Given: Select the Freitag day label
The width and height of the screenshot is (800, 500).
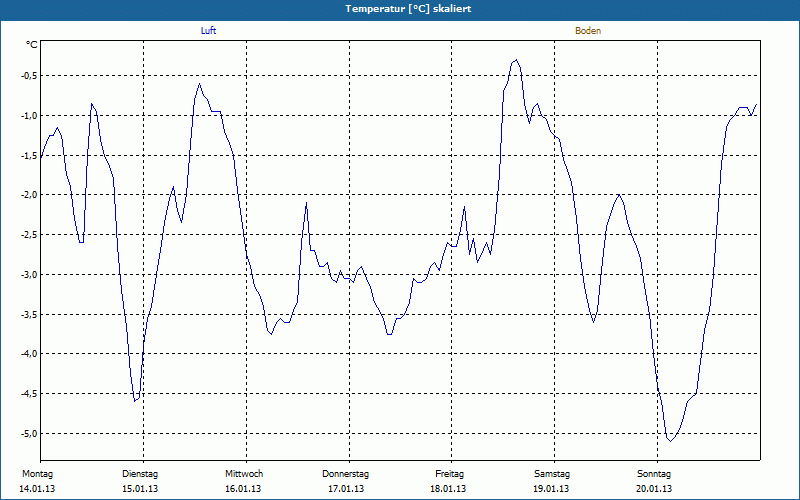Looking at the screenshot, I should pos(449,474).
